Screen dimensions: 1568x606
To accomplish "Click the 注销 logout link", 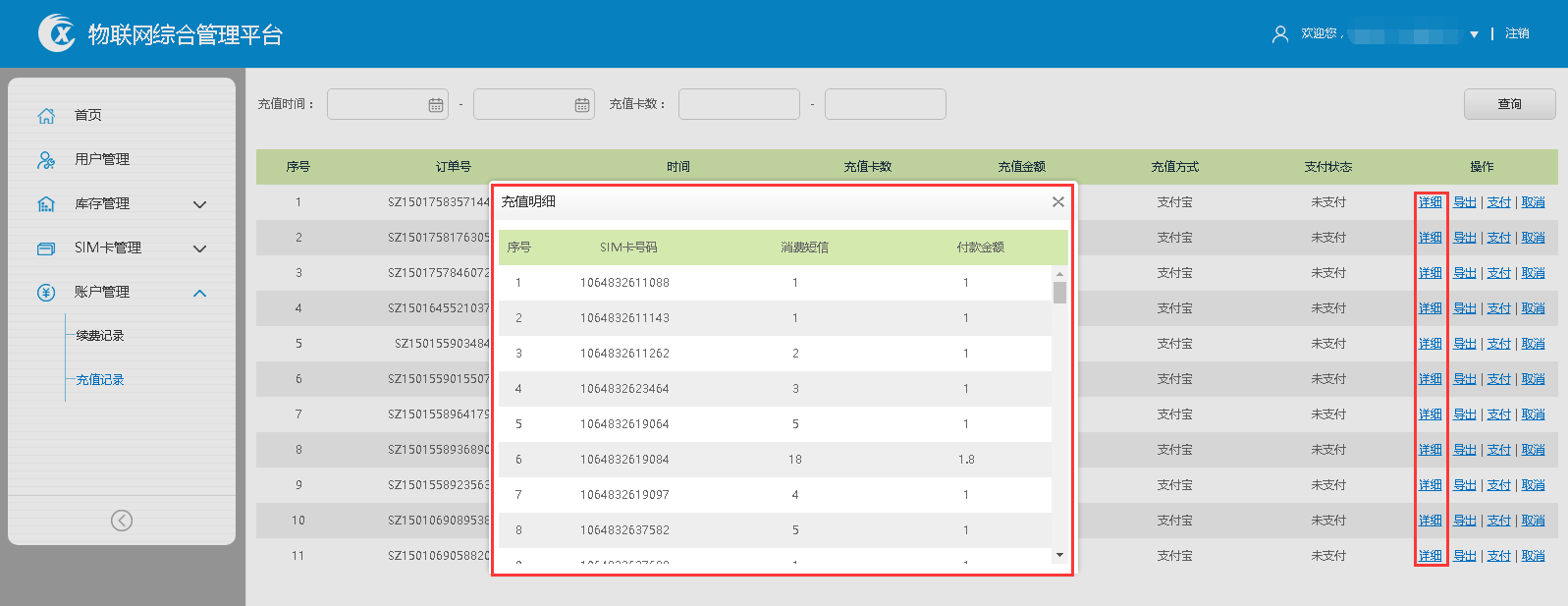I will coord(1517,33).
